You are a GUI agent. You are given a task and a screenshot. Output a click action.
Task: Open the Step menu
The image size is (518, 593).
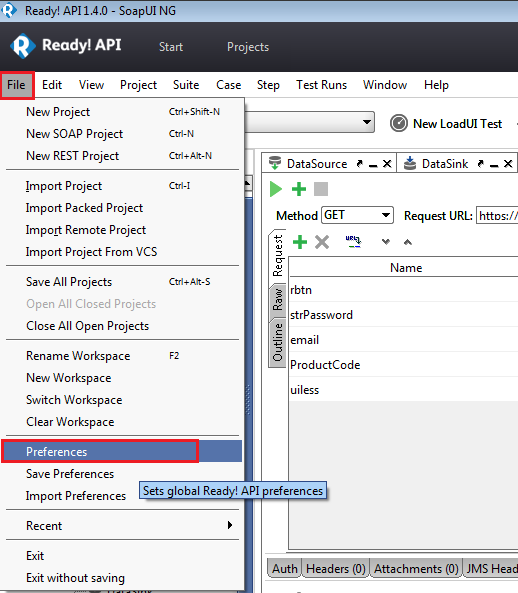point(268,85)
